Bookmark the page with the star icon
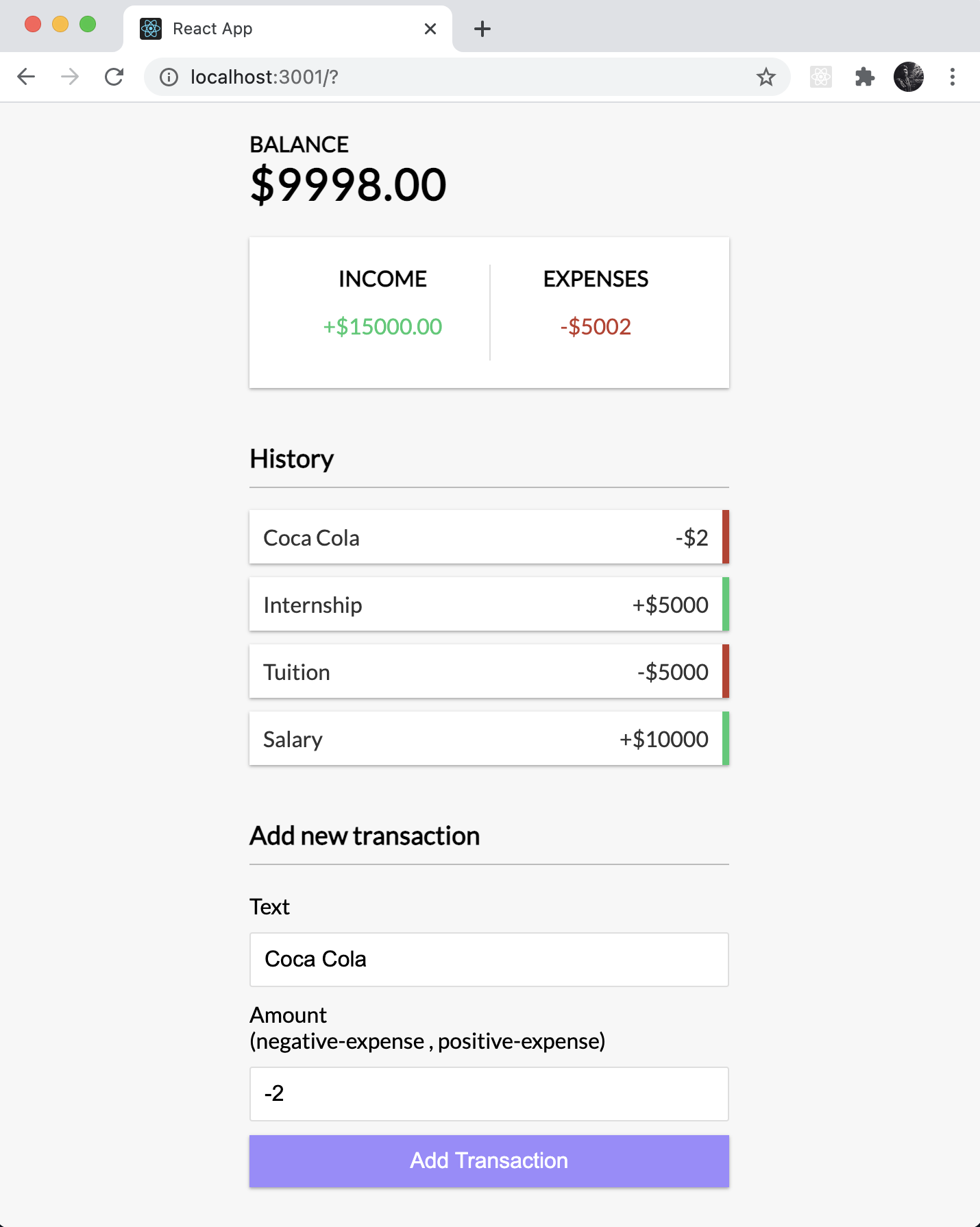The height and width of the screenshot is (1227, 980). [766, 77]
